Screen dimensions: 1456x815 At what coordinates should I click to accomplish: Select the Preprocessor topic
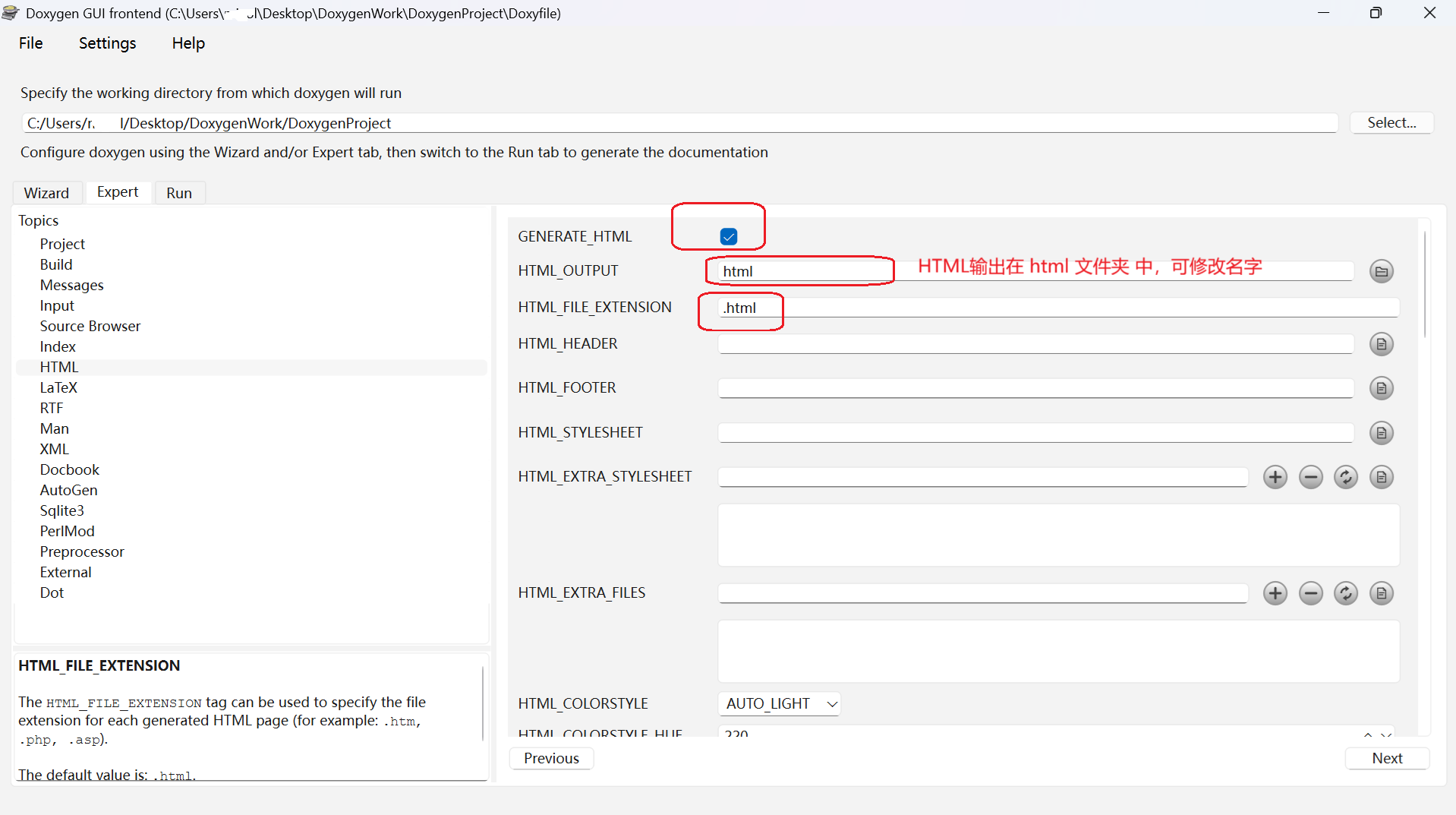pos(82,551)
